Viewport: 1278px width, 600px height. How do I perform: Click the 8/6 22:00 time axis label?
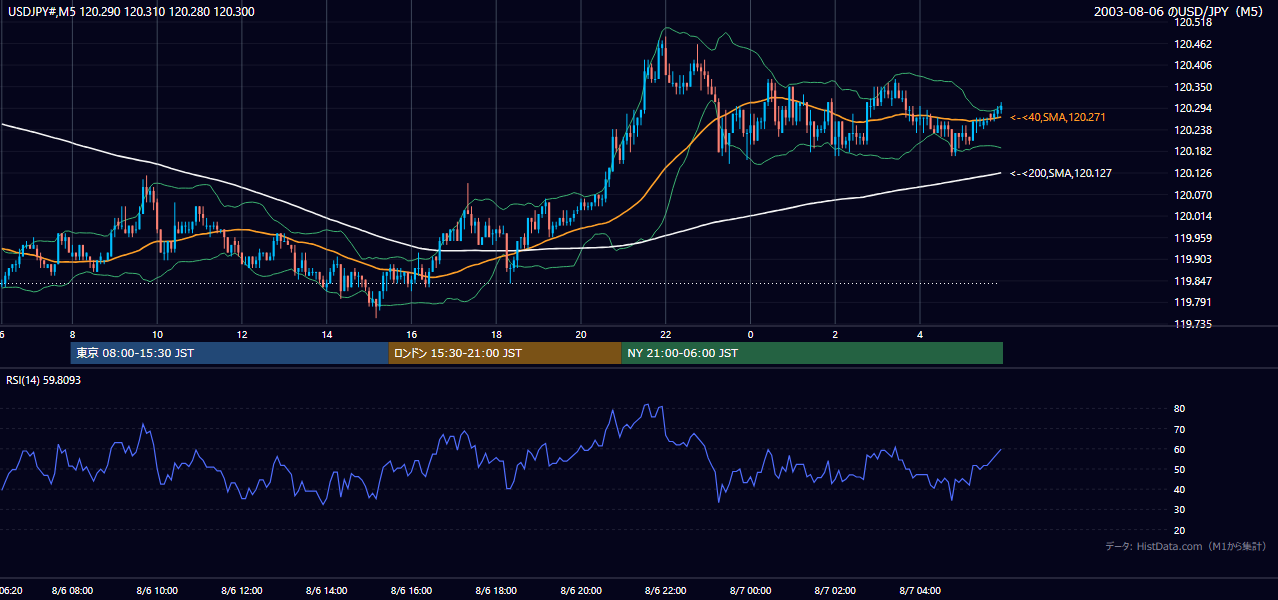click(x=666, y=591)
